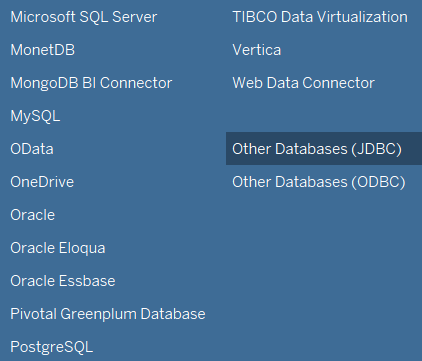Select Other Databases (ODBC)
The image size is (422, 361).
[x=319, y=182]
